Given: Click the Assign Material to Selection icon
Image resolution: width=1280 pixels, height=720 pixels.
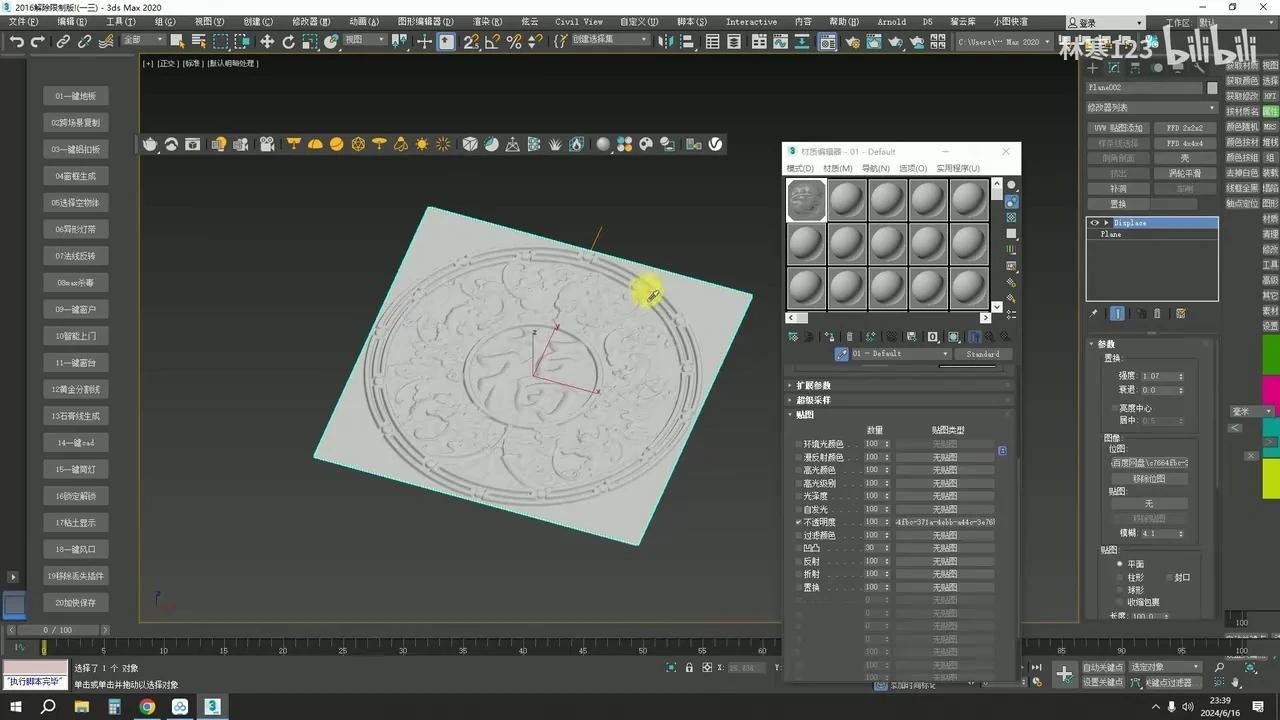Looking at the screenshot, I should 807,337.
